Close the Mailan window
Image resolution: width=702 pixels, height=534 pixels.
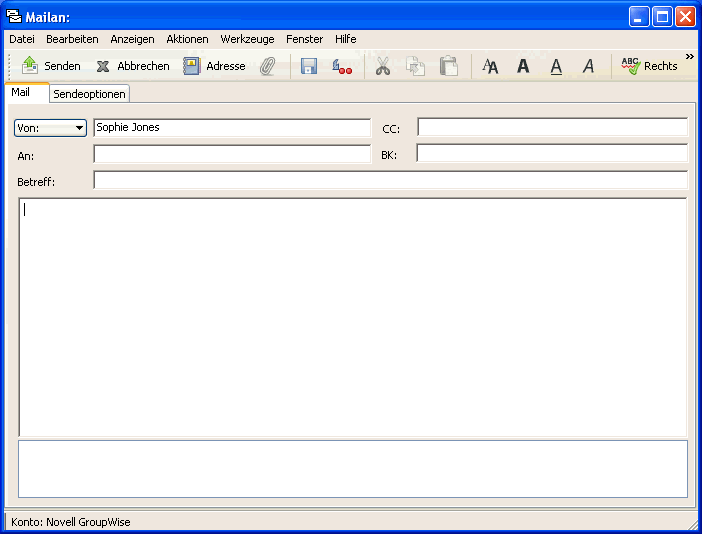click(685, 17)
